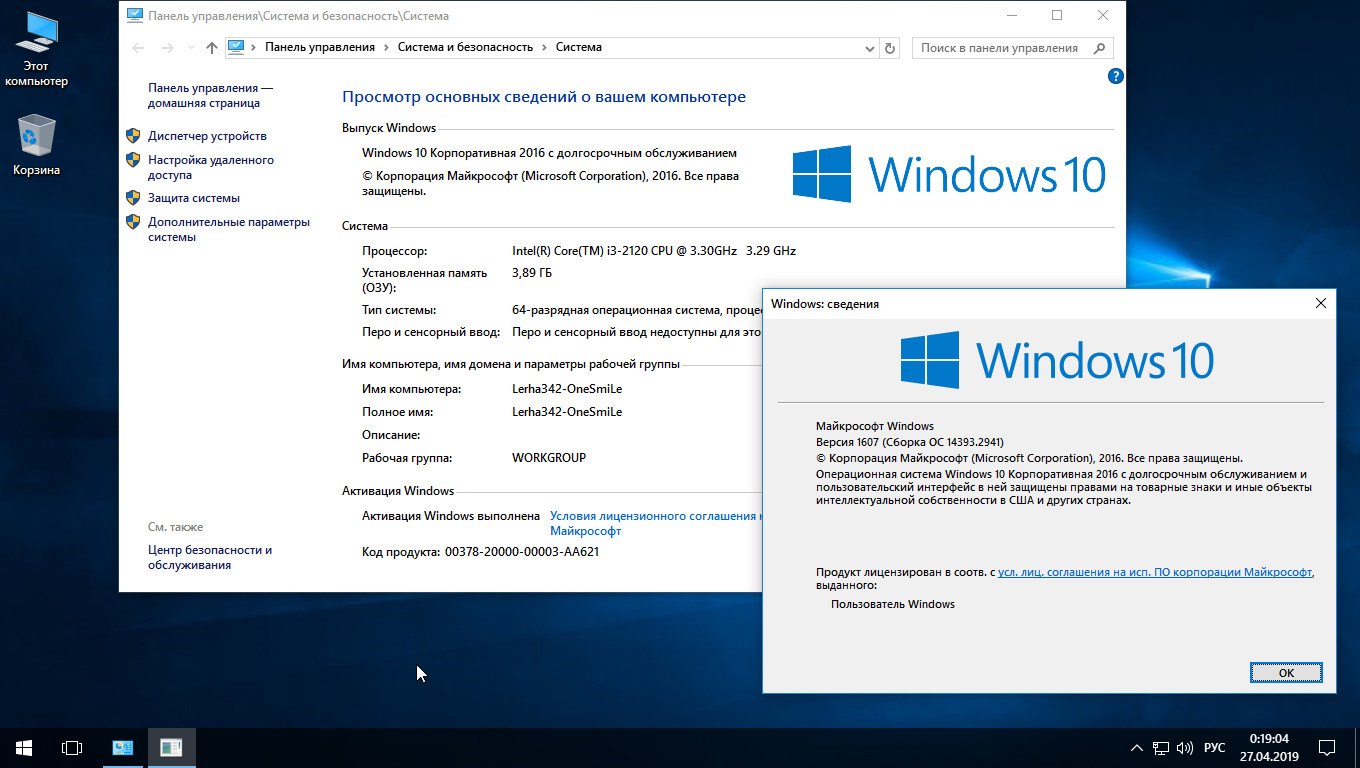Switch to System window taskbar button
1360x768 pixels.
(x=124, y=747)
